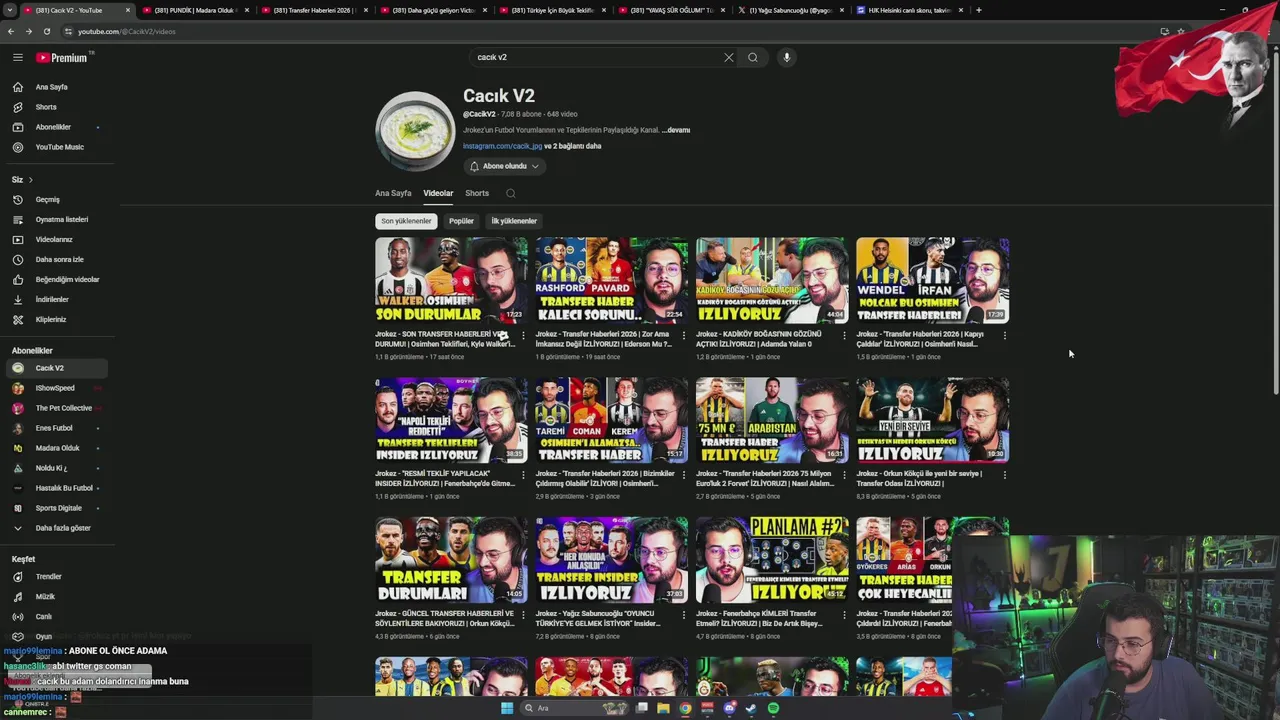
Task: Open Beğendiğim videolar list
Action: (x=67, y=279)
